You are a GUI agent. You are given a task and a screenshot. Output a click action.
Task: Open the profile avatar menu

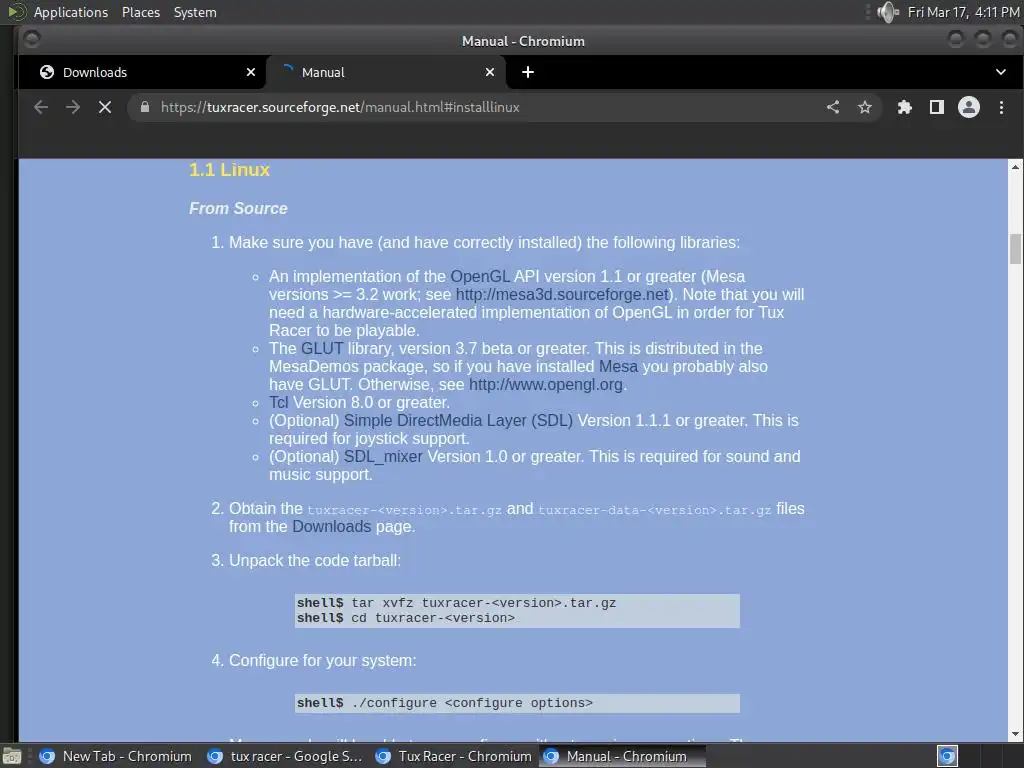coord(968,107)
